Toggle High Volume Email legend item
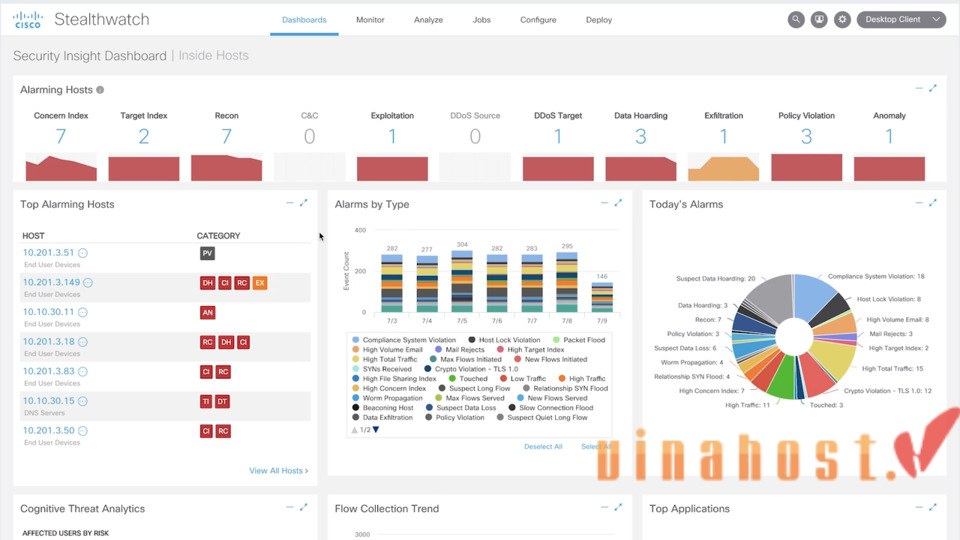960x540 pixels. [388, 350]
